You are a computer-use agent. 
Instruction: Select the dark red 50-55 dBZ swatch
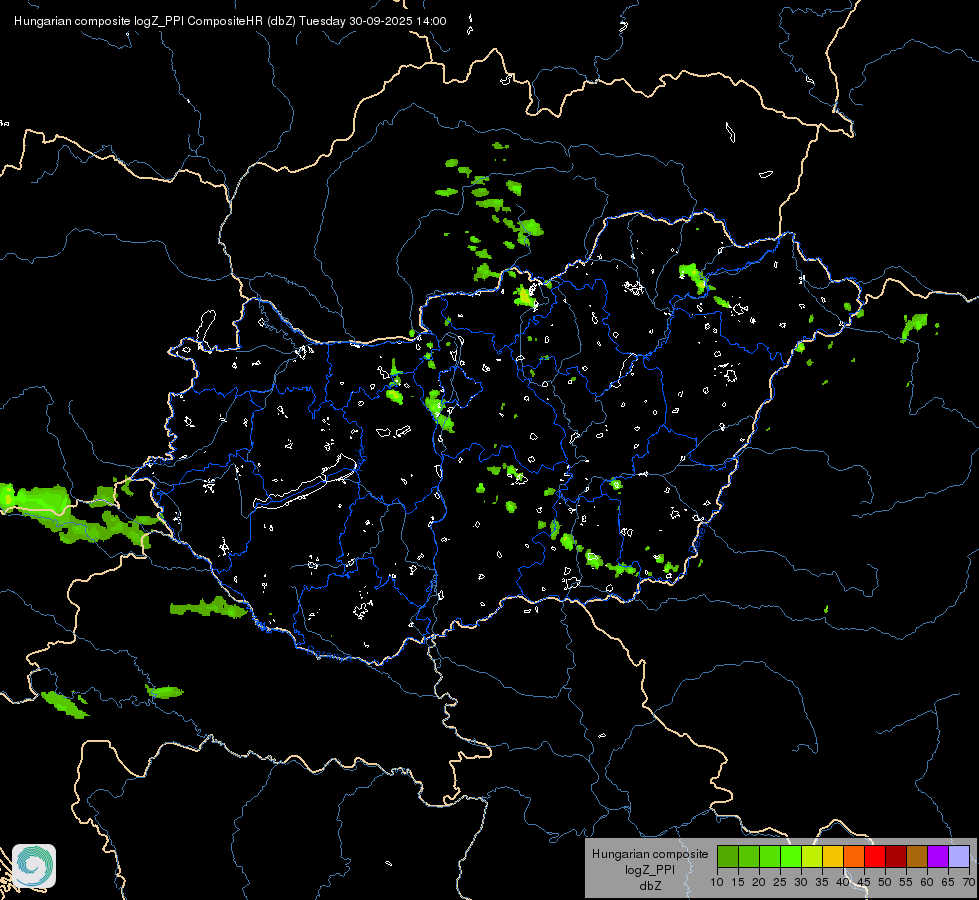click(896, 856)
